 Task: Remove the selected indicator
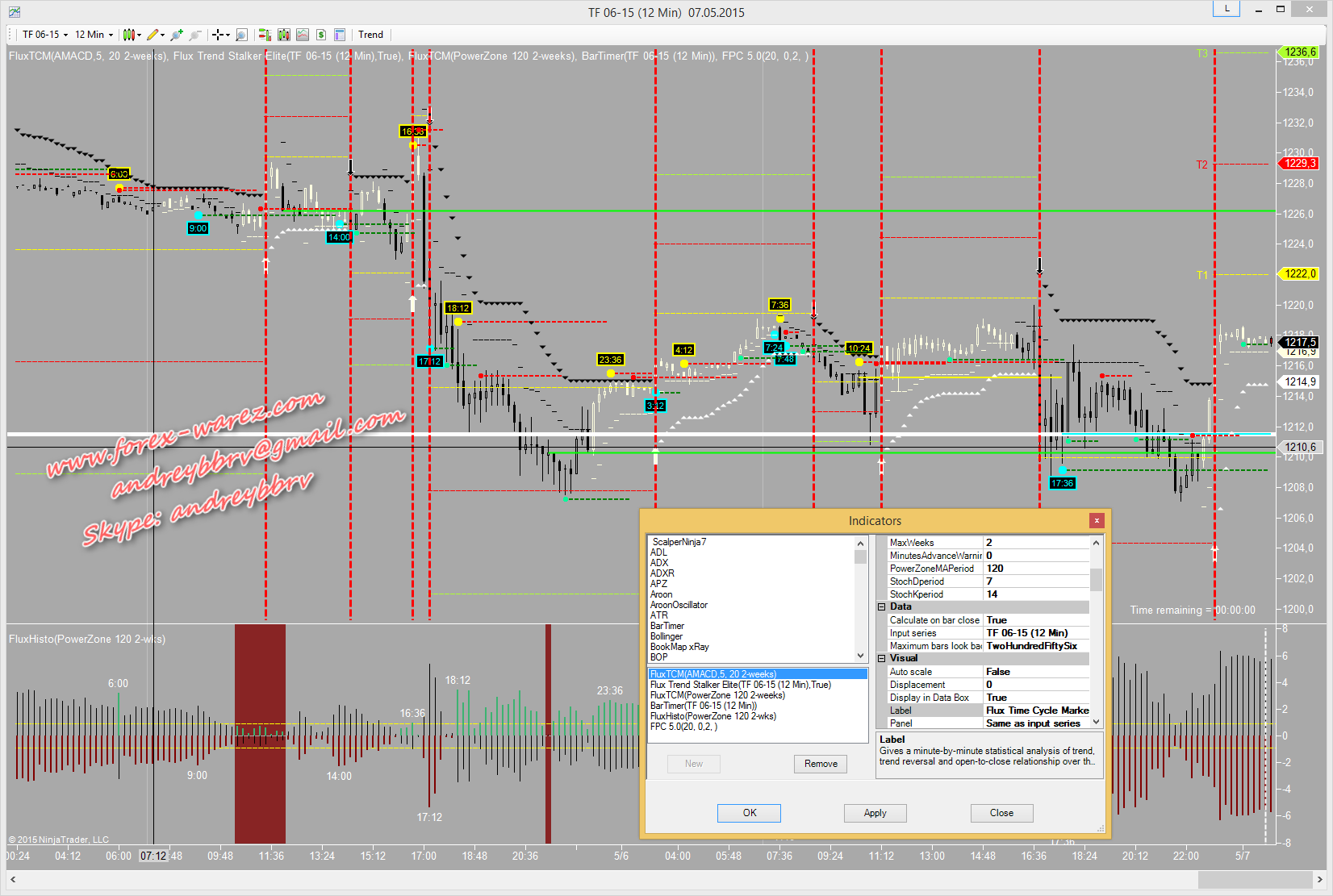821,764
